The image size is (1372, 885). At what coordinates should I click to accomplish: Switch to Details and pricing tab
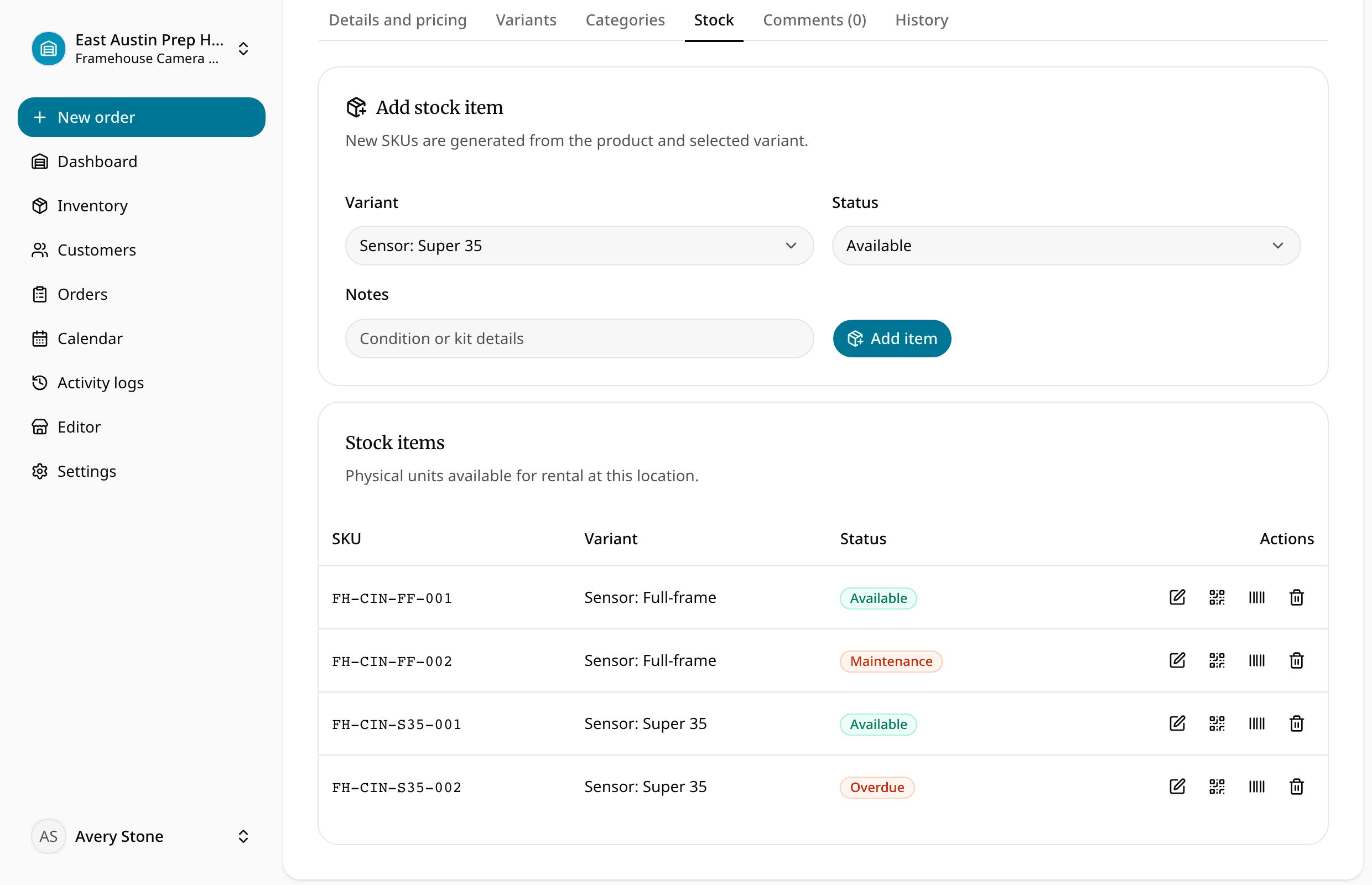coord(397,20)
